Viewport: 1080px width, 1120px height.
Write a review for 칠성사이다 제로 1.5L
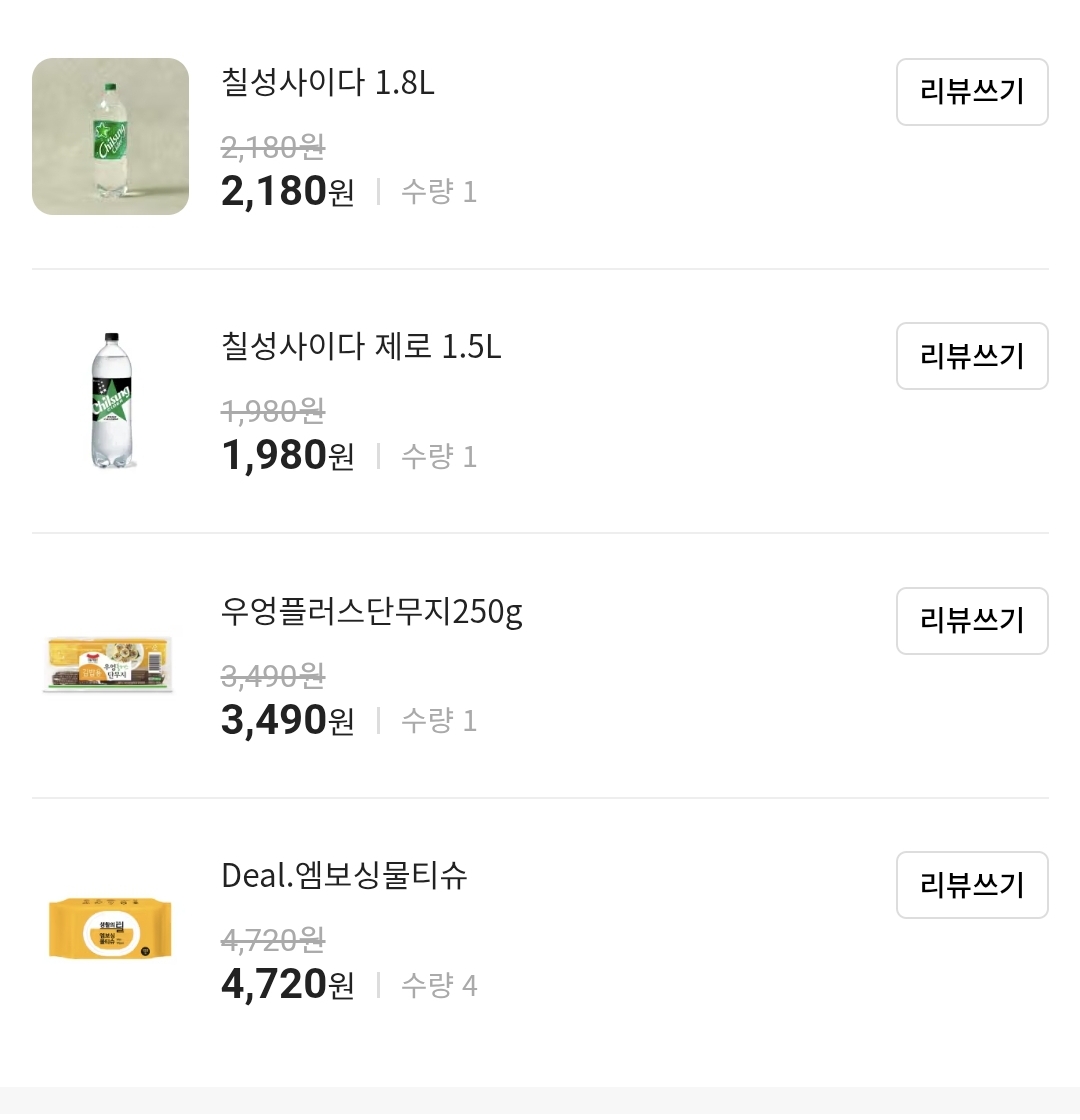click(x=971, y=356)
